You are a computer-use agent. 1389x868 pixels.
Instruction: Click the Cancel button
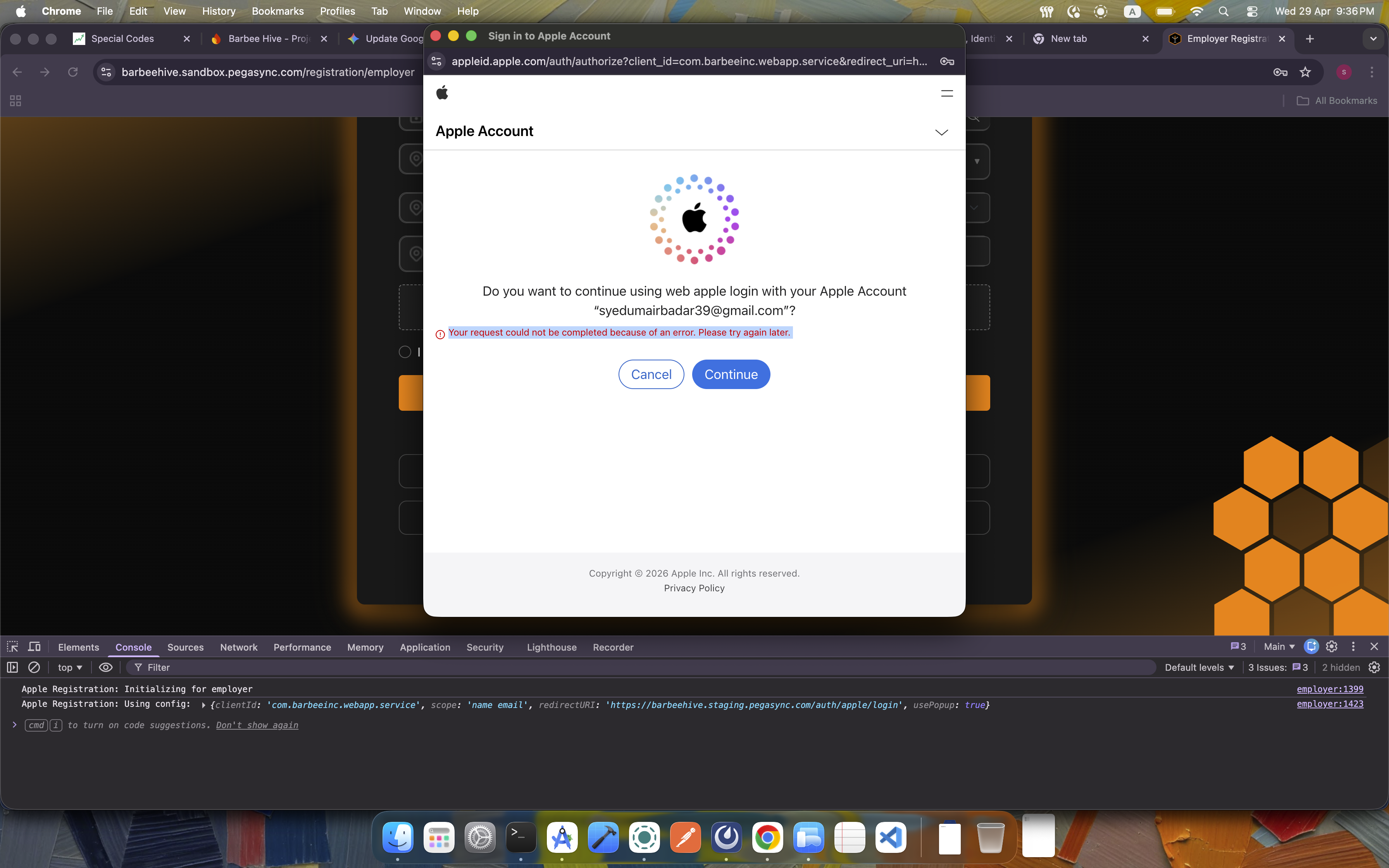[x=651, y=374]
